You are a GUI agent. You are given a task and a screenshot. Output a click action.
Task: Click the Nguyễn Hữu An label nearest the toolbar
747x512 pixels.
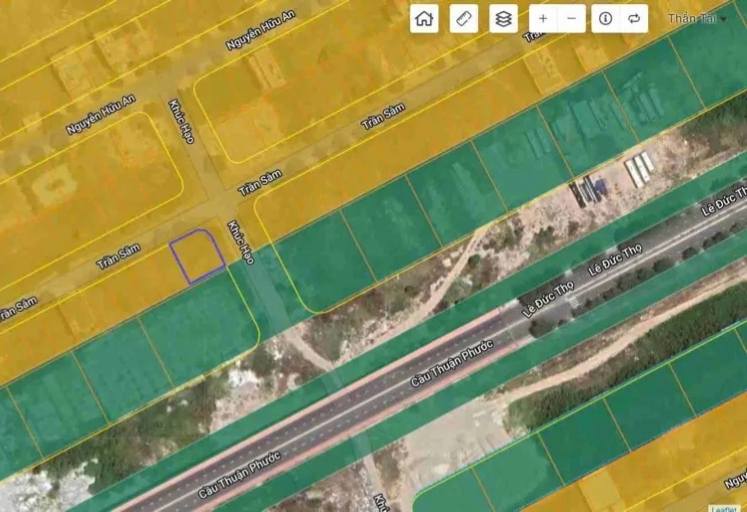pos(251,30)
